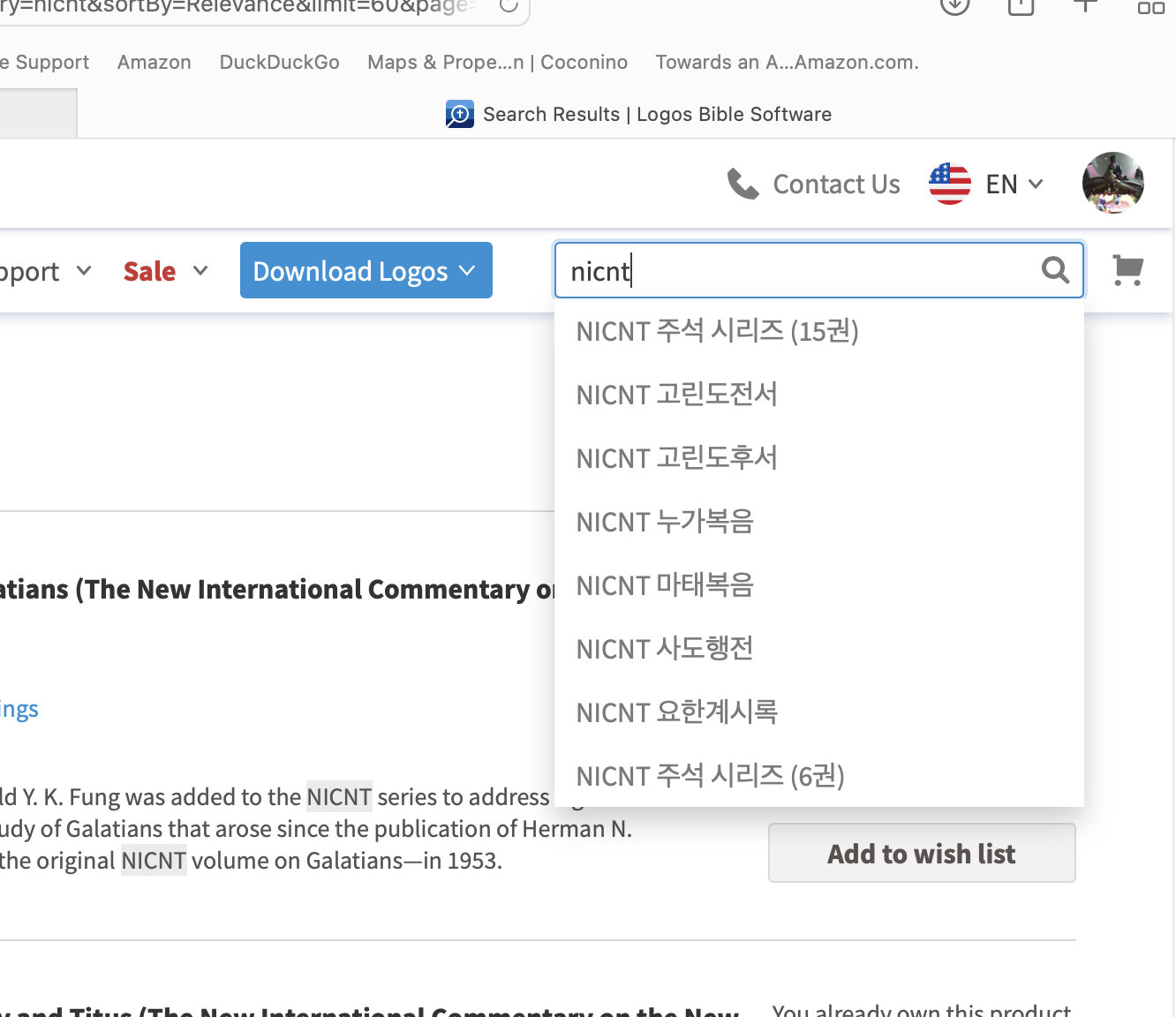Image resolution: width=1176 pixels, height=1017 pixels.
Task: Open the Galatians commentary title link
Action: click(276, 589)
